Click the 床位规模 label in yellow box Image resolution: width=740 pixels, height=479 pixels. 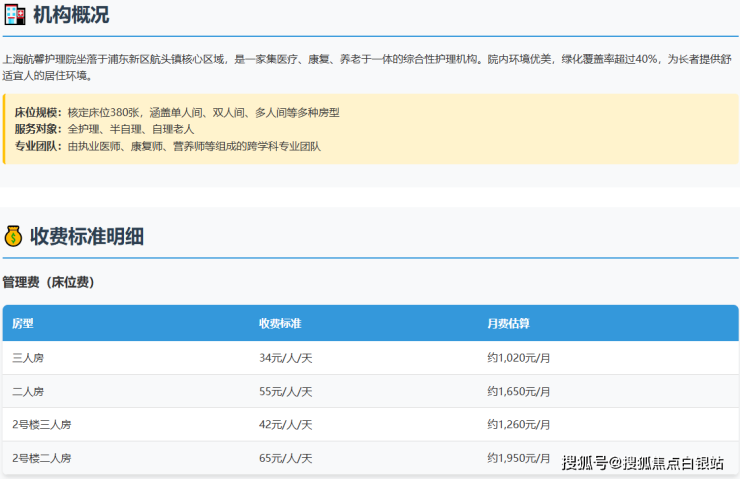[x=38, y=112]
